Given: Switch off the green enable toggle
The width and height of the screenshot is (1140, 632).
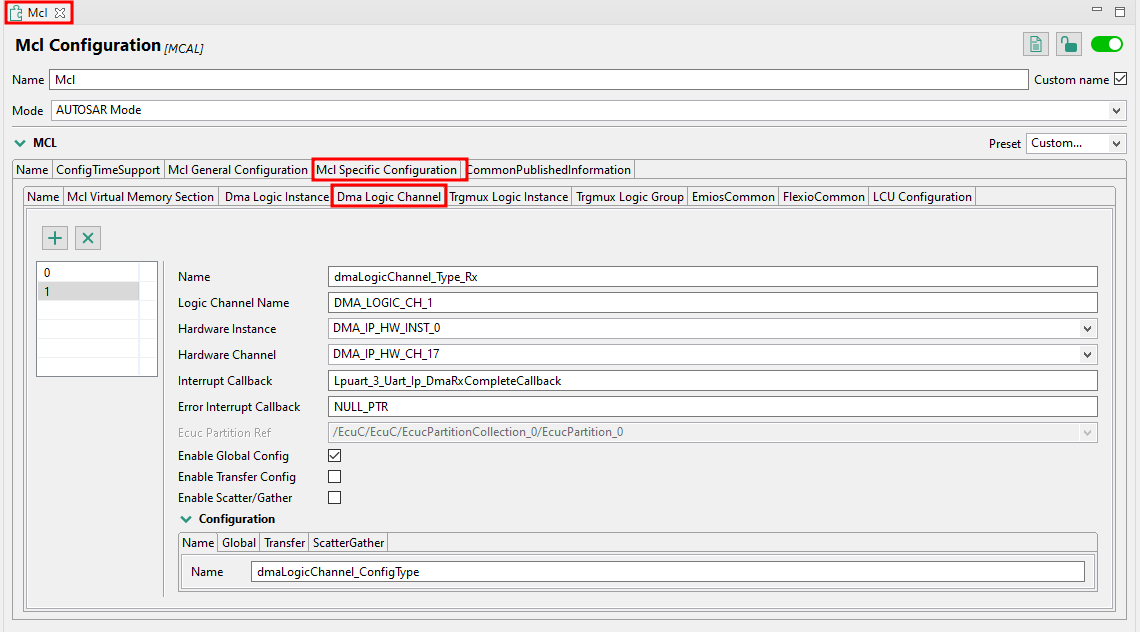Looking at the screenshot, I should pos(1106,44).
